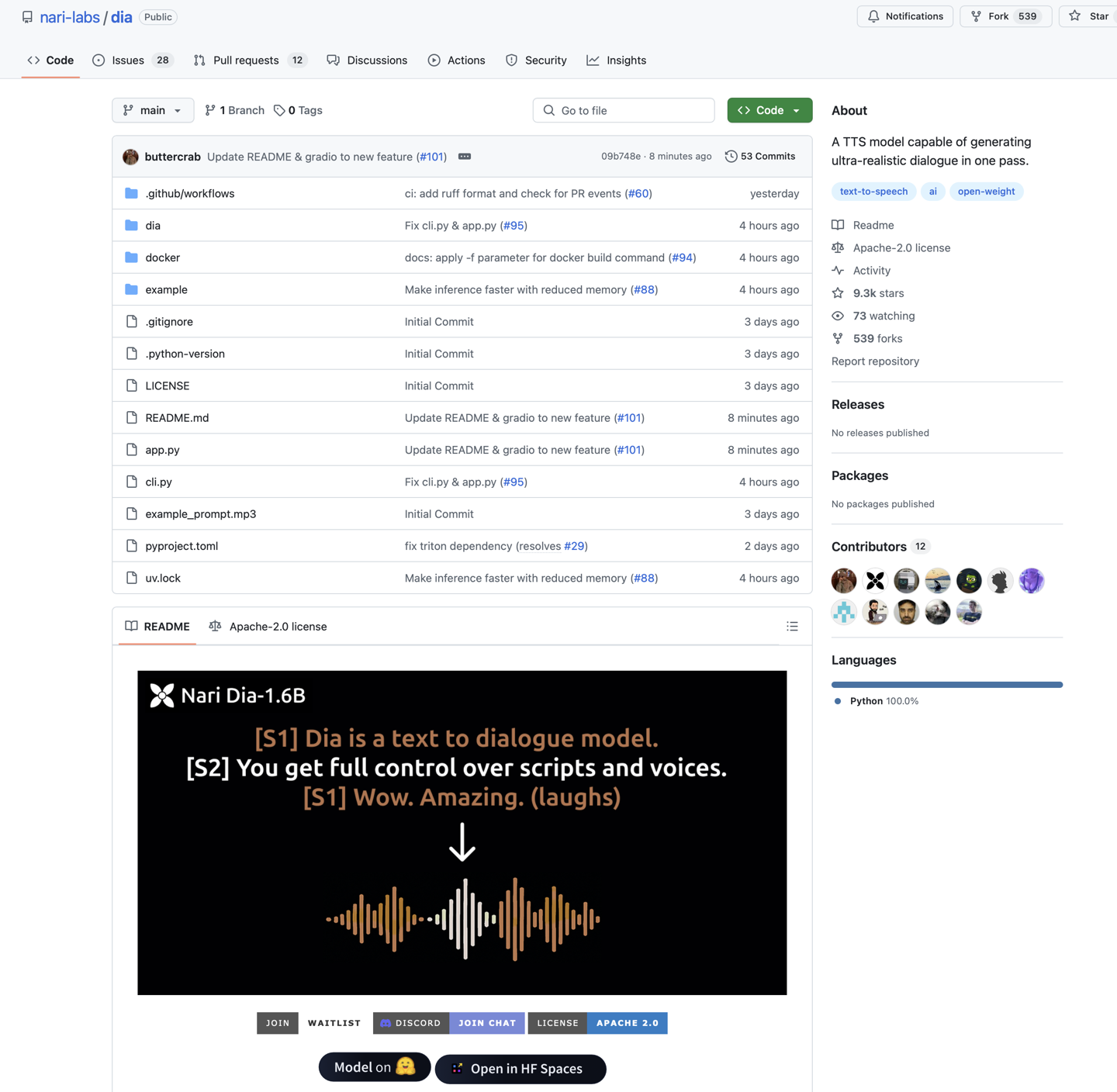Open the Readme book icon in About
The height and width of the screenshot is (1092, 1117).
coord(838,225)
